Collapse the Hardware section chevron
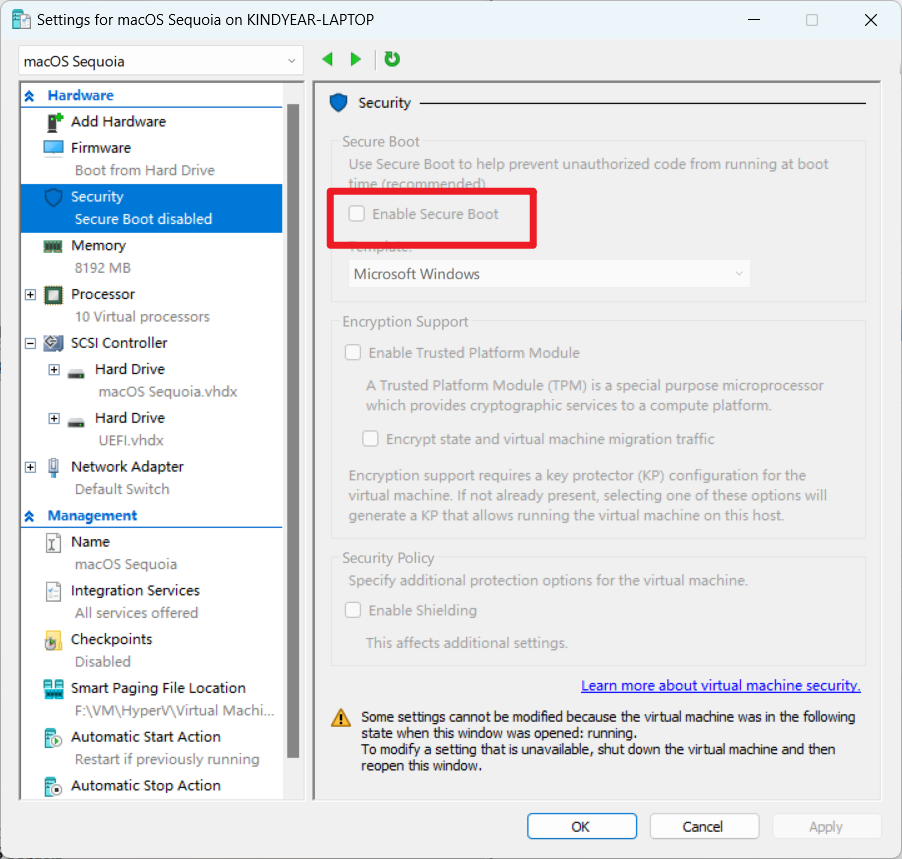Screen dimensions: 902x859 [x=30, y=96]
